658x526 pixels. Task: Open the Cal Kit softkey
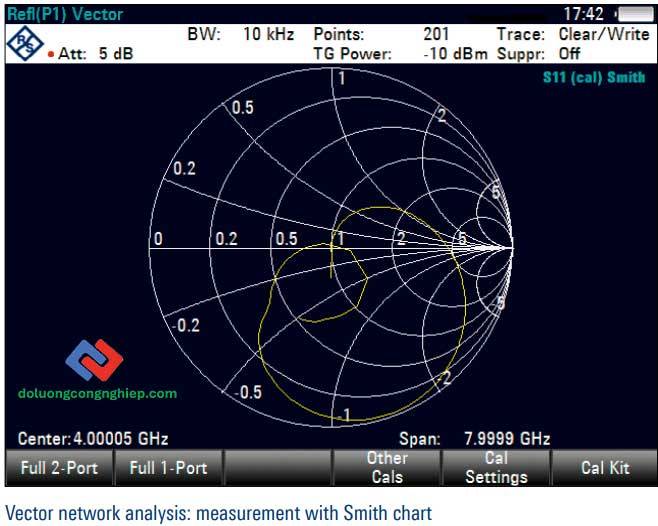(605, 468)
